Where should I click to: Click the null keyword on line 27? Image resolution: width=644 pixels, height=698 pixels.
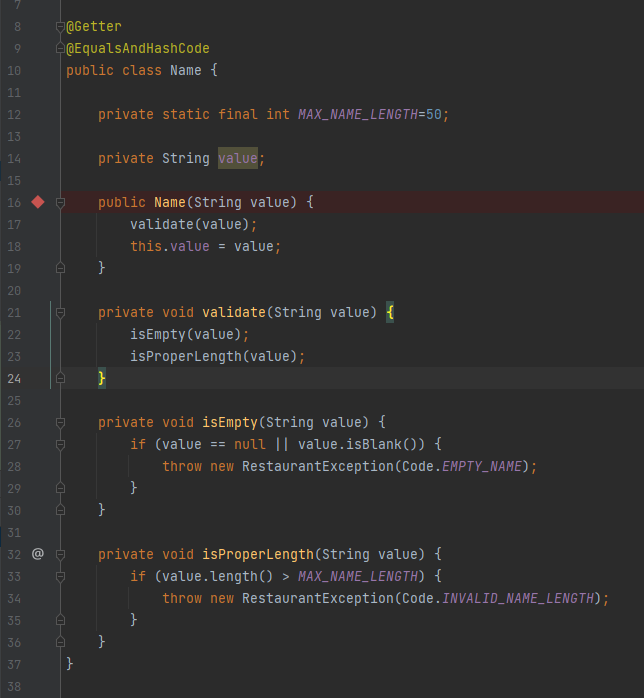250,444
